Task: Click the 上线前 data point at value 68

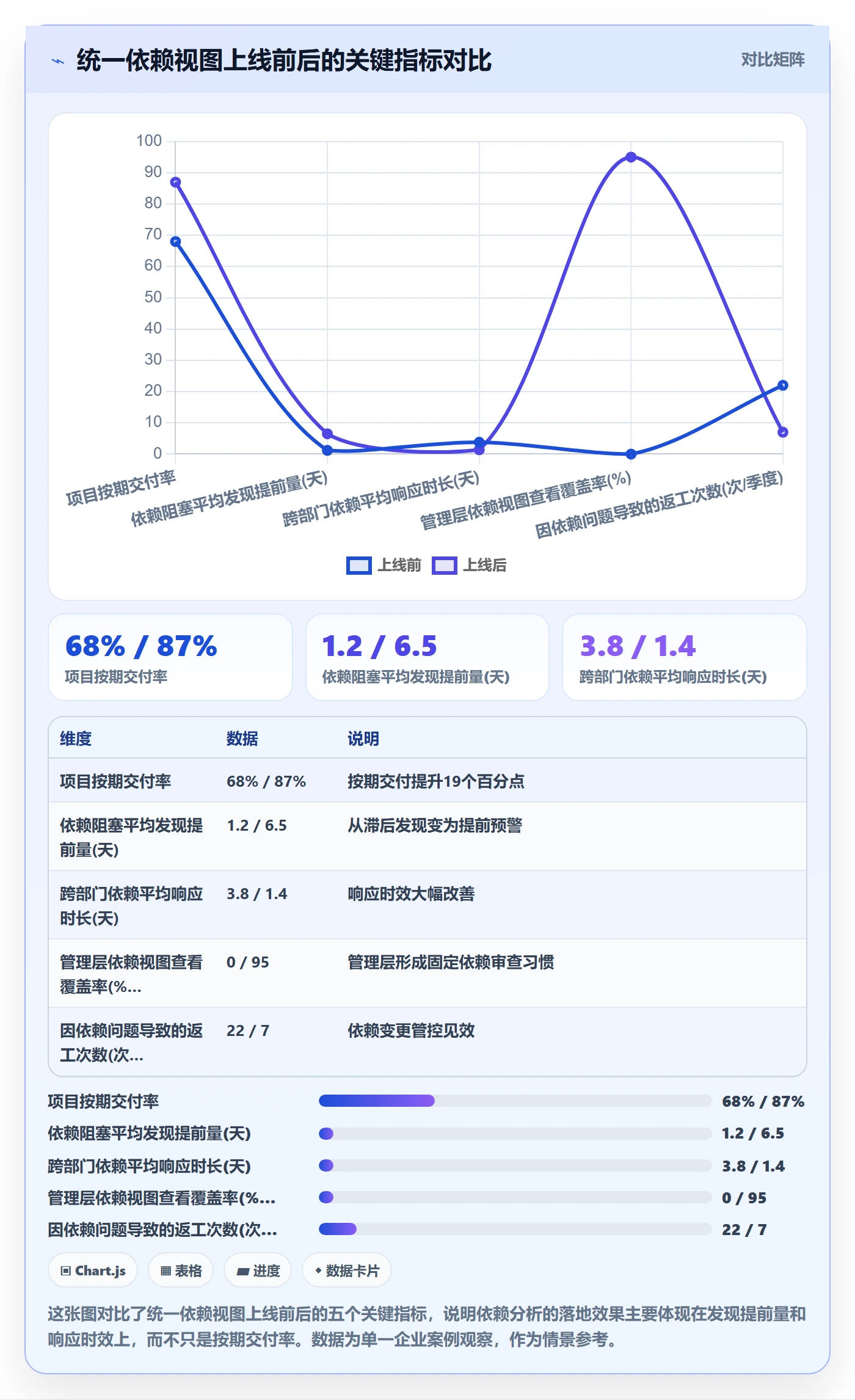Action: pos(175,241)
